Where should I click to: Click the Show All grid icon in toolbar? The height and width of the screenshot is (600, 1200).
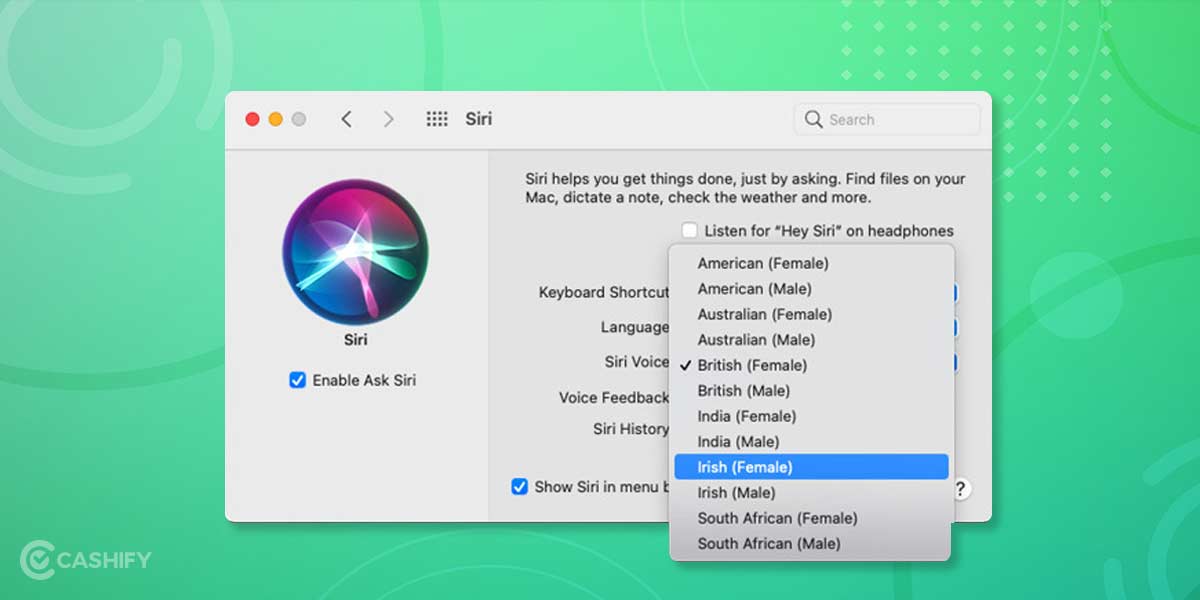437,118
